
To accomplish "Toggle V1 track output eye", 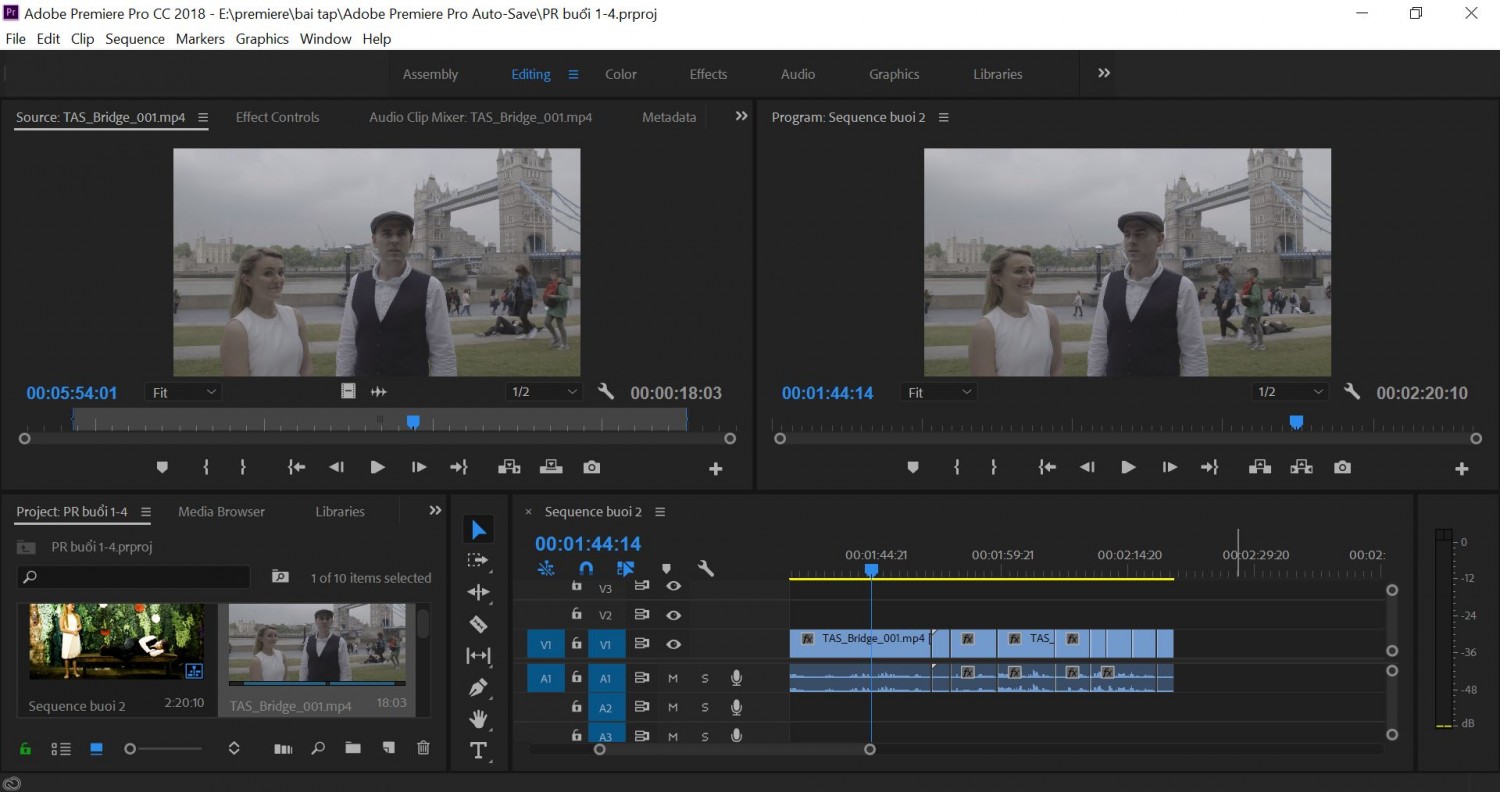I will 673,645.
